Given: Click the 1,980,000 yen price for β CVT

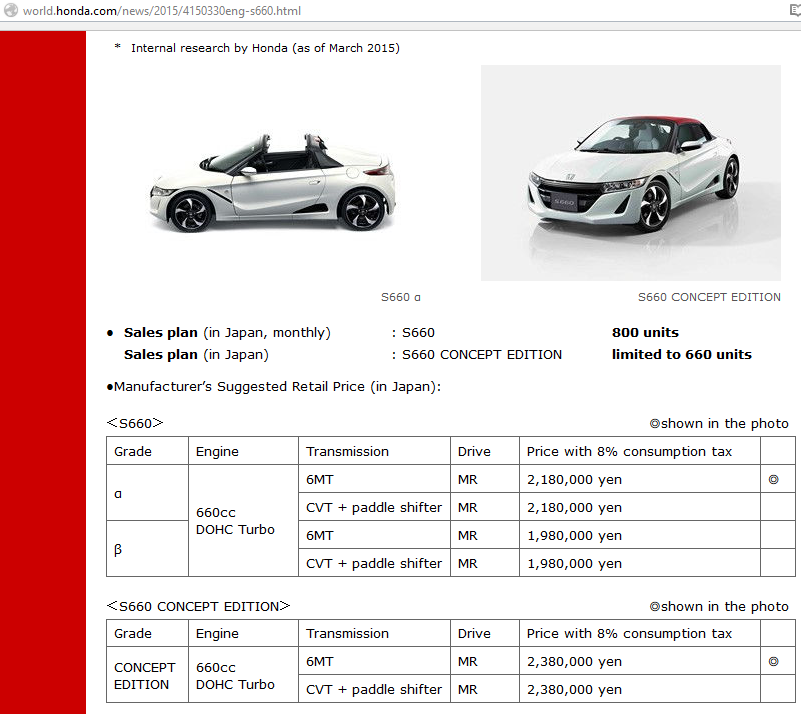Looking at the screenshot, I should 574,563.
